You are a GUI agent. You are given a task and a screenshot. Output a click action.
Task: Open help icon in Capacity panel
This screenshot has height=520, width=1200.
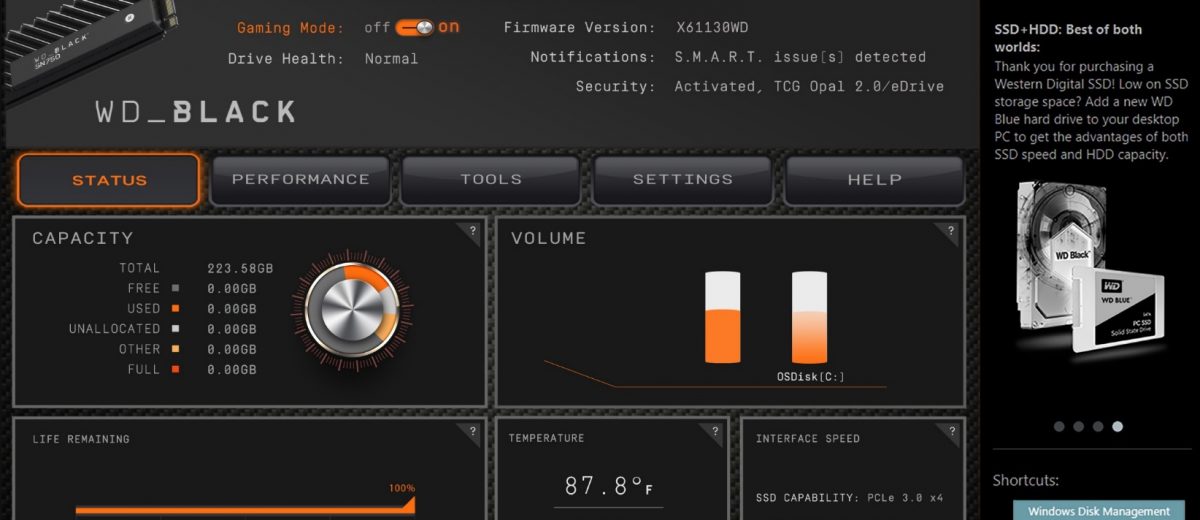tap(474, 231)
